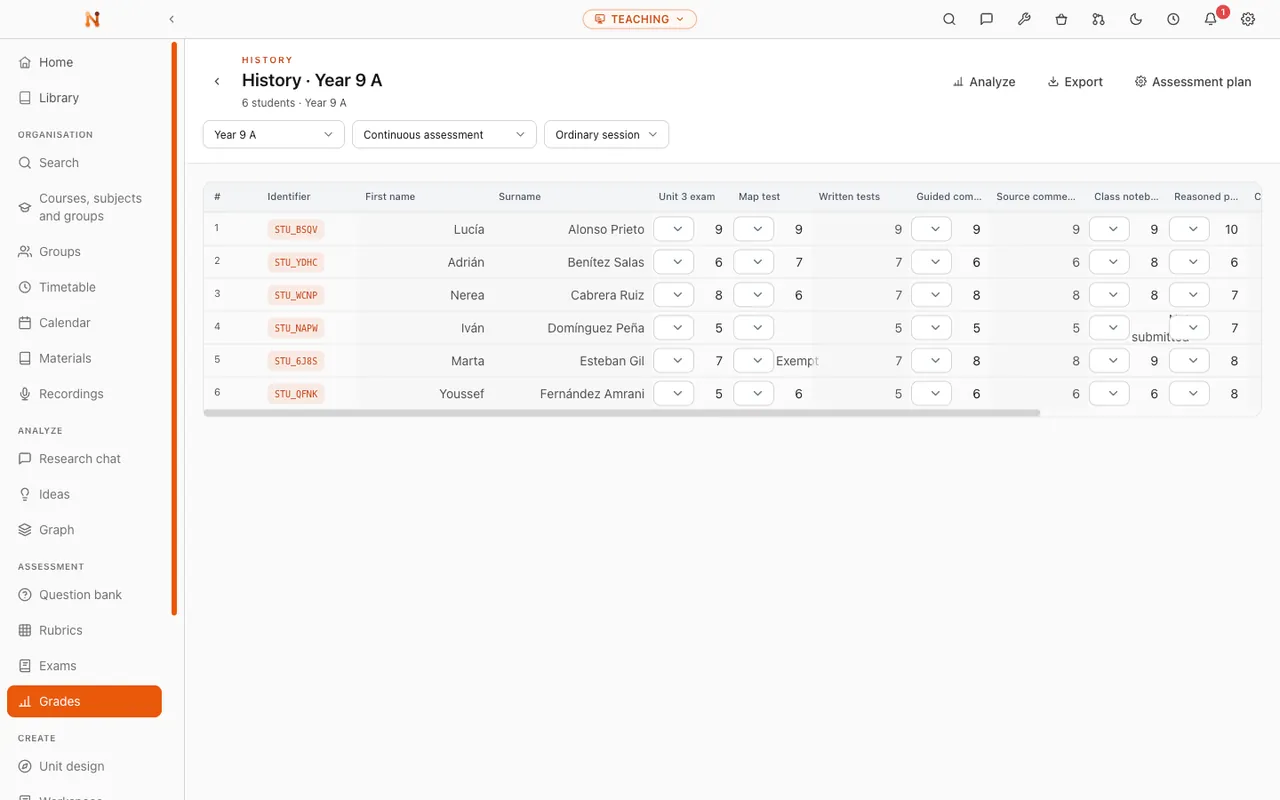The height and width of the screenshot is (800, 1280).
Task: Click identifier tag STU_BSQV
Action: click(x=296, y=229)
